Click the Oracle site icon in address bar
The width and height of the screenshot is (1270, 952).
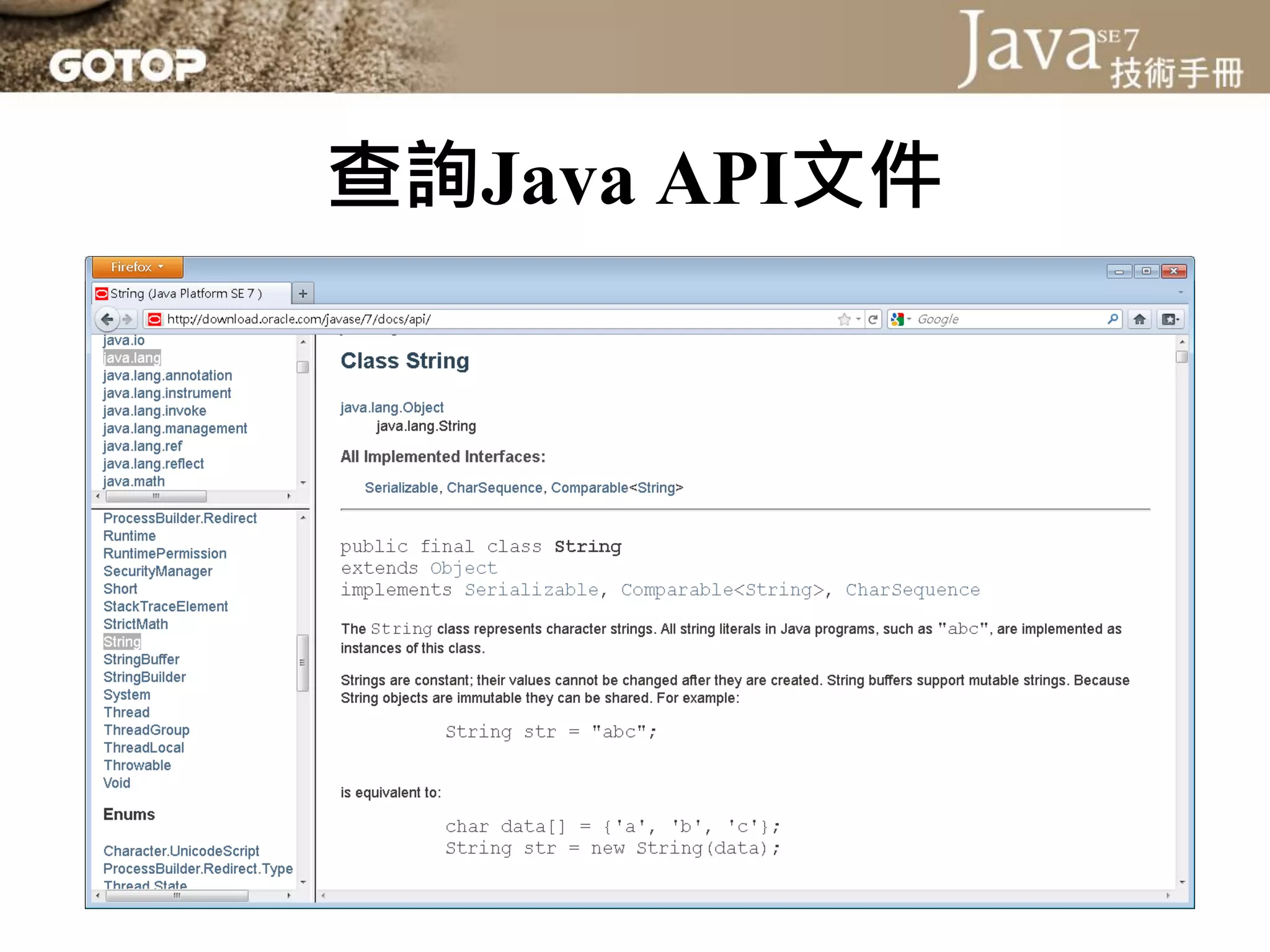[x=155, y=319]
